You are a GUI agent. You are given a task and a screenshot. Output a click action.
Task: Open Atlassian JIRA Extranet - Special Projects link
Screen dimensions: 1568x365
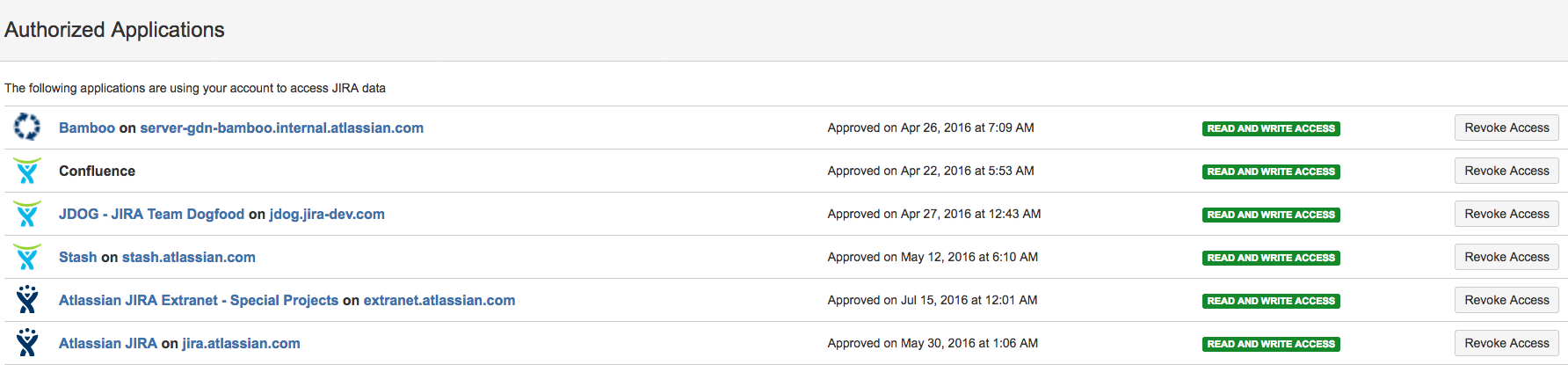[x=198, y=301]
